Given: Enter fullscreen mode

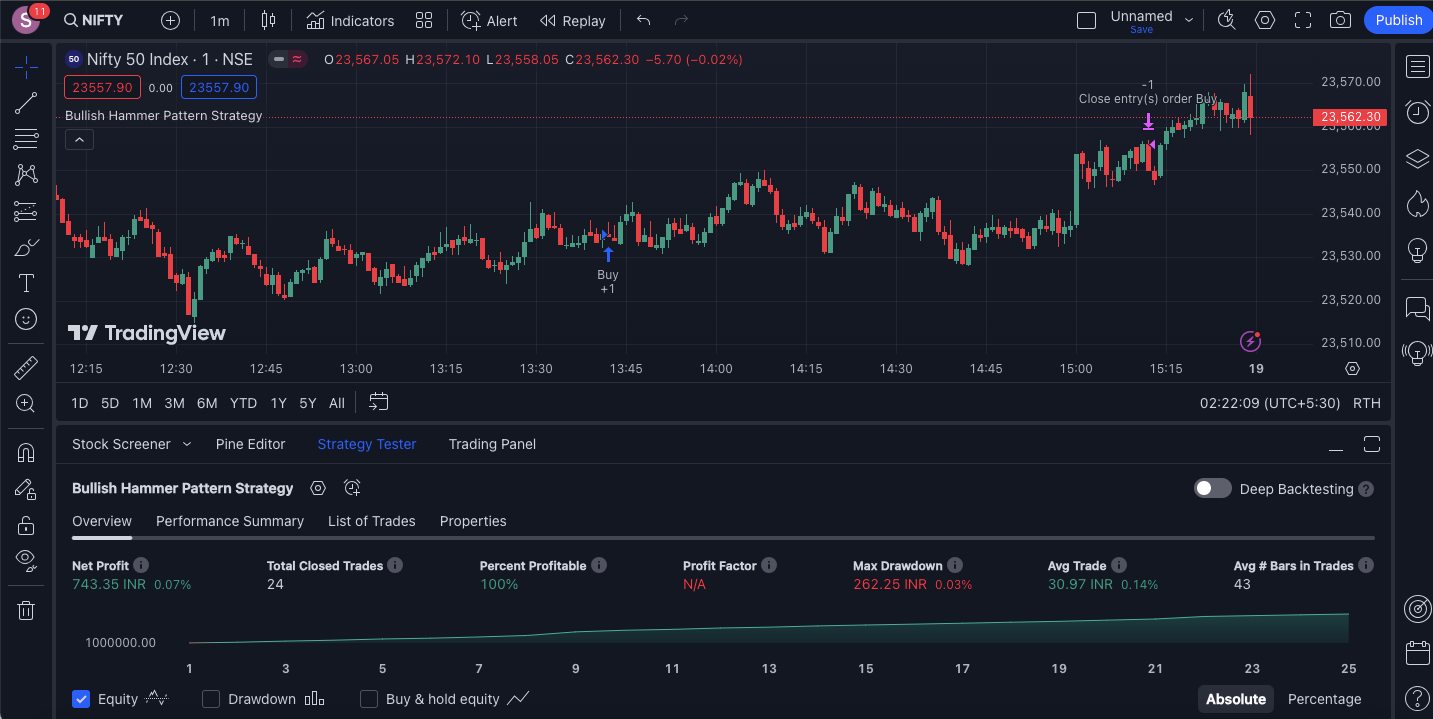Looking at the screenshot, I should pos(1303,20).
